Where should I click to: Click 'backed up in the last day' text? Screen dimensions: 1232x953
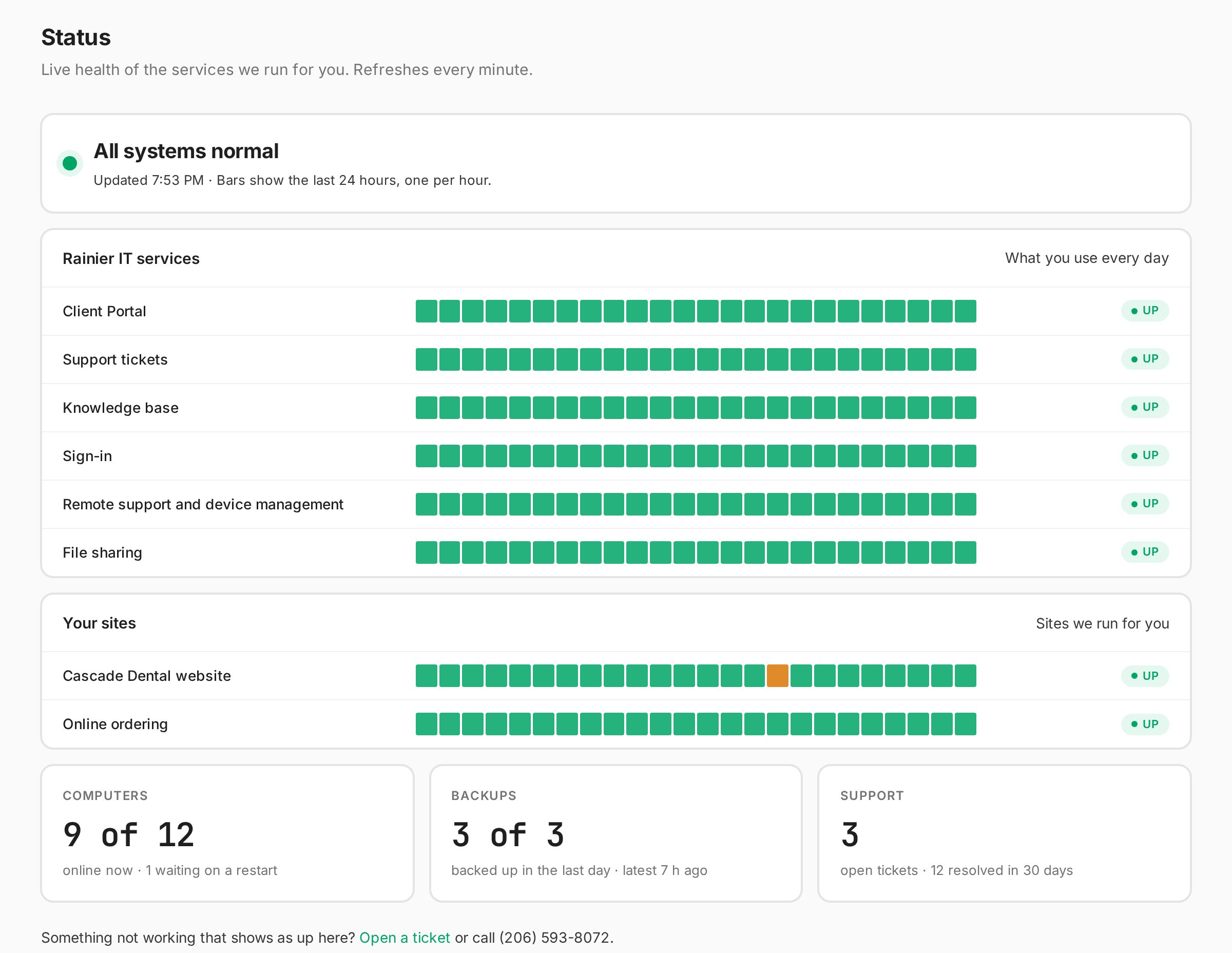[531, 870]
